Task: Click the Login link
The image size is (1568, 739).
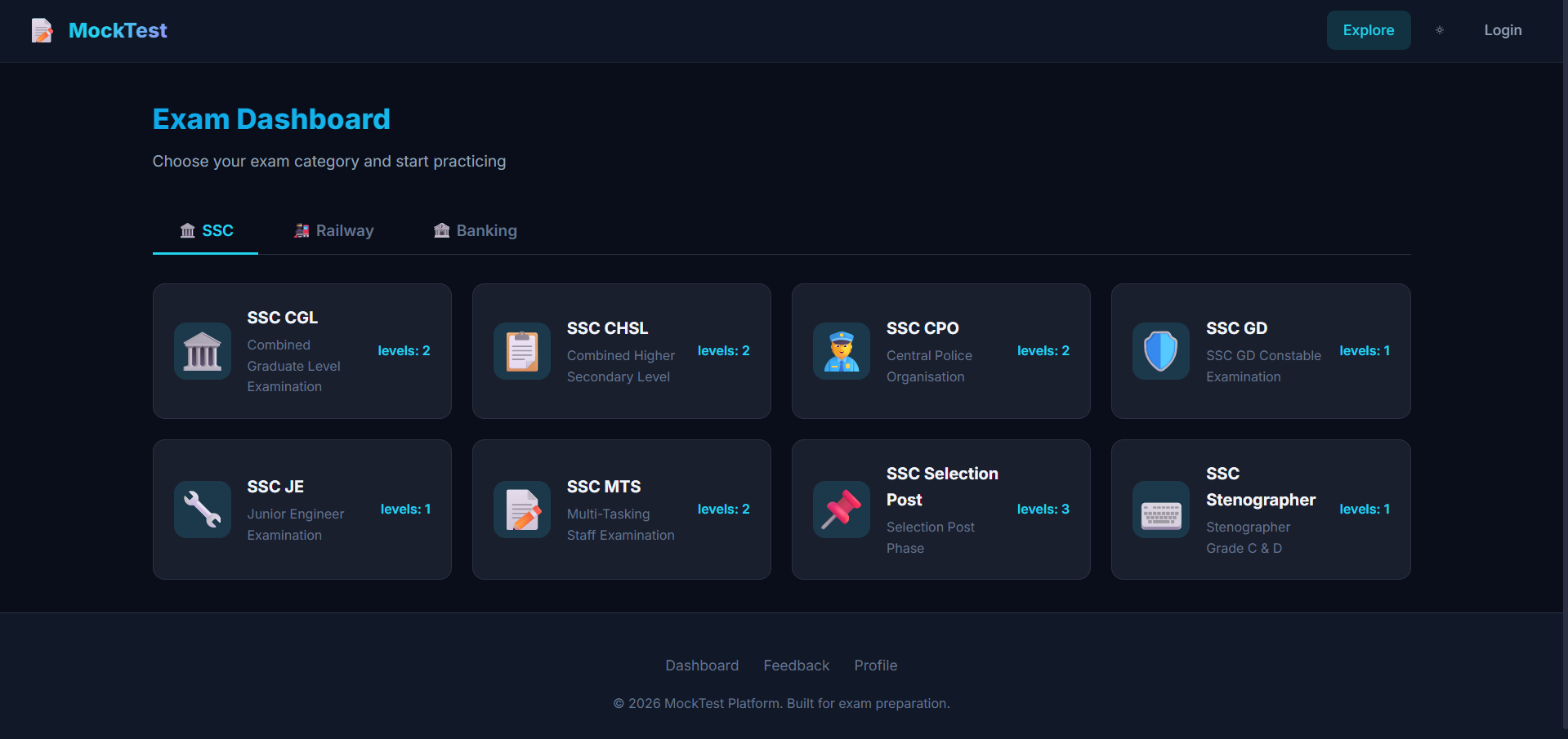Action: [1503, 30]
